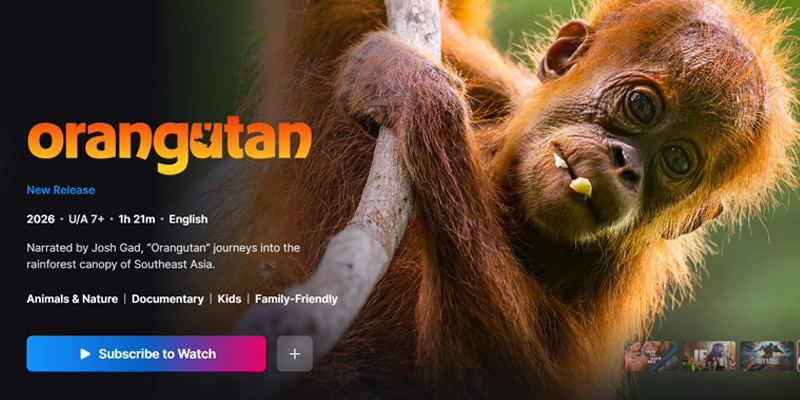Select the IF movie thumbnail
Image resolution: width=800 pixels, height=400 pixels.
tap(709, 356)
